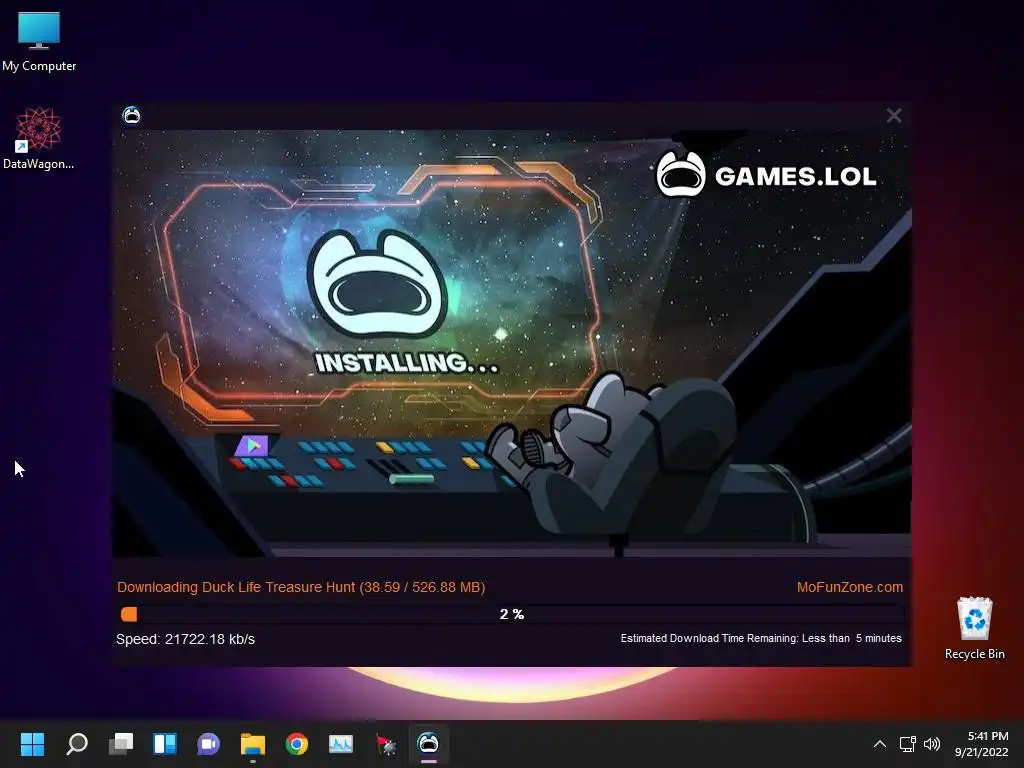
Task: Open the MoFunZone.com link
Action: click(x=850, y=587)
